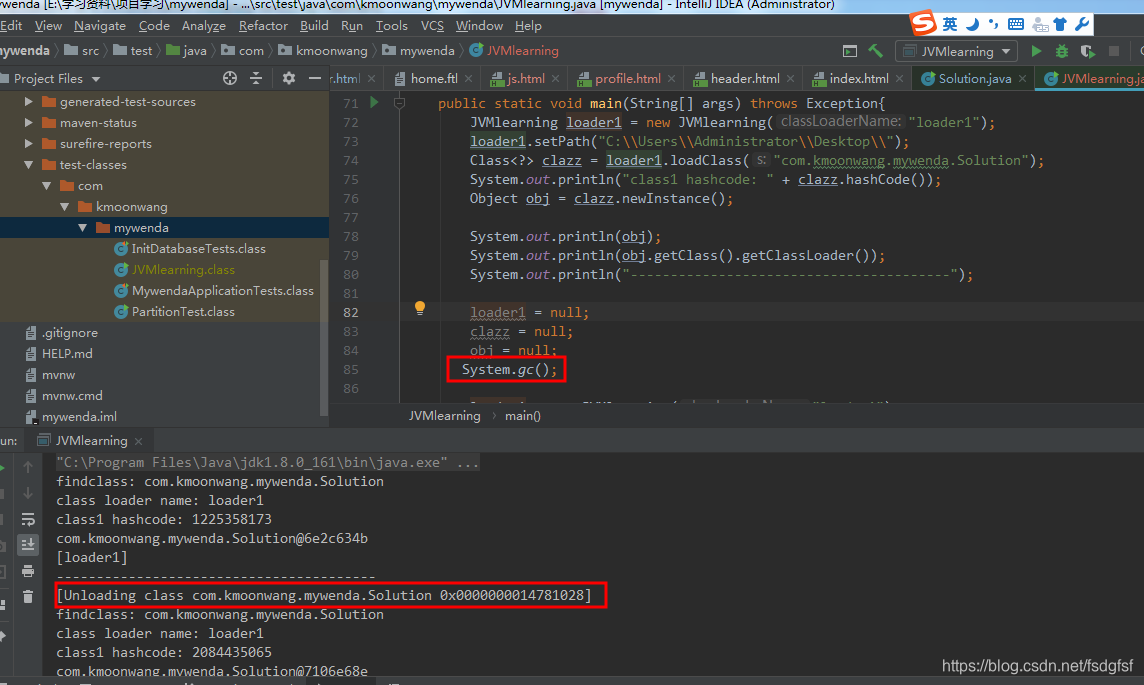Screen dimensions: 1144x685
Task: Collapse test-classes folder
Action: point(28,165)
